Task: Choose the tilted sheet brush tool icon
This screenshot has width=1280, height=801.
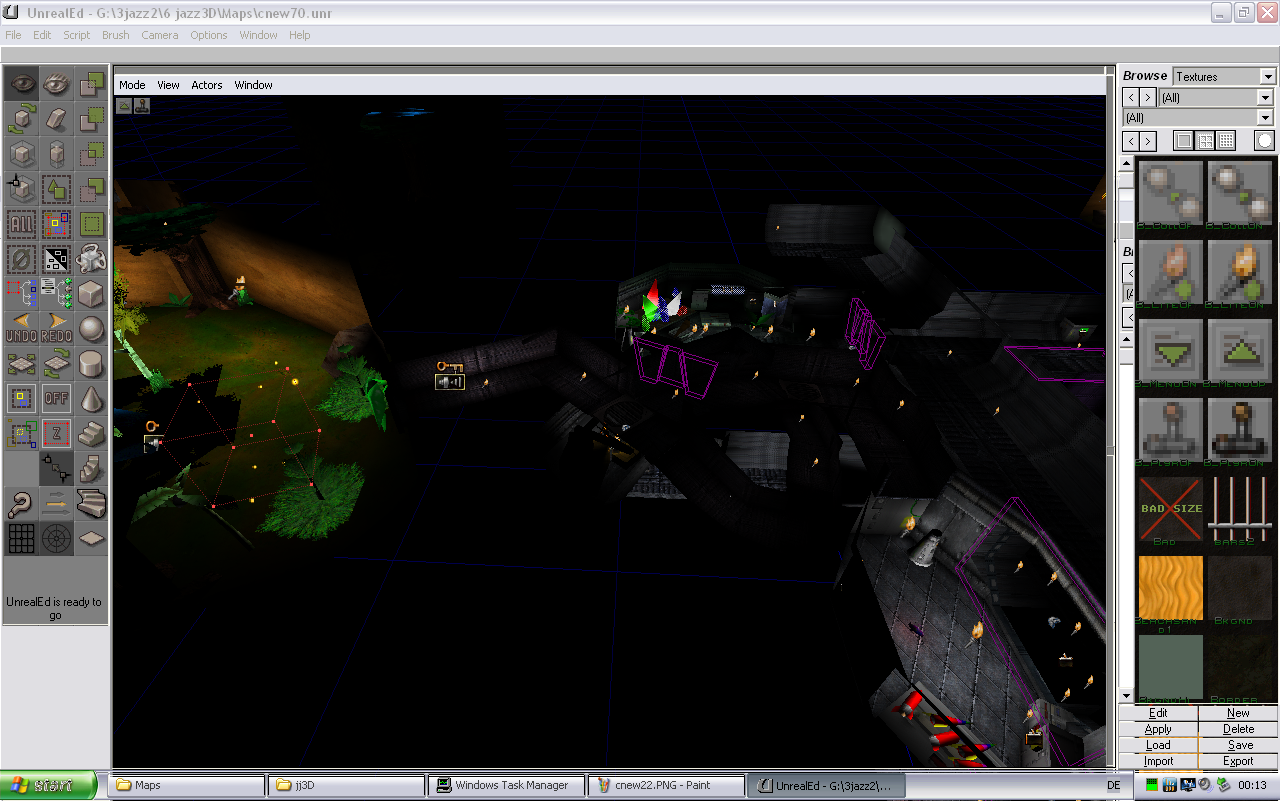Action: click(x=57, y=119)
